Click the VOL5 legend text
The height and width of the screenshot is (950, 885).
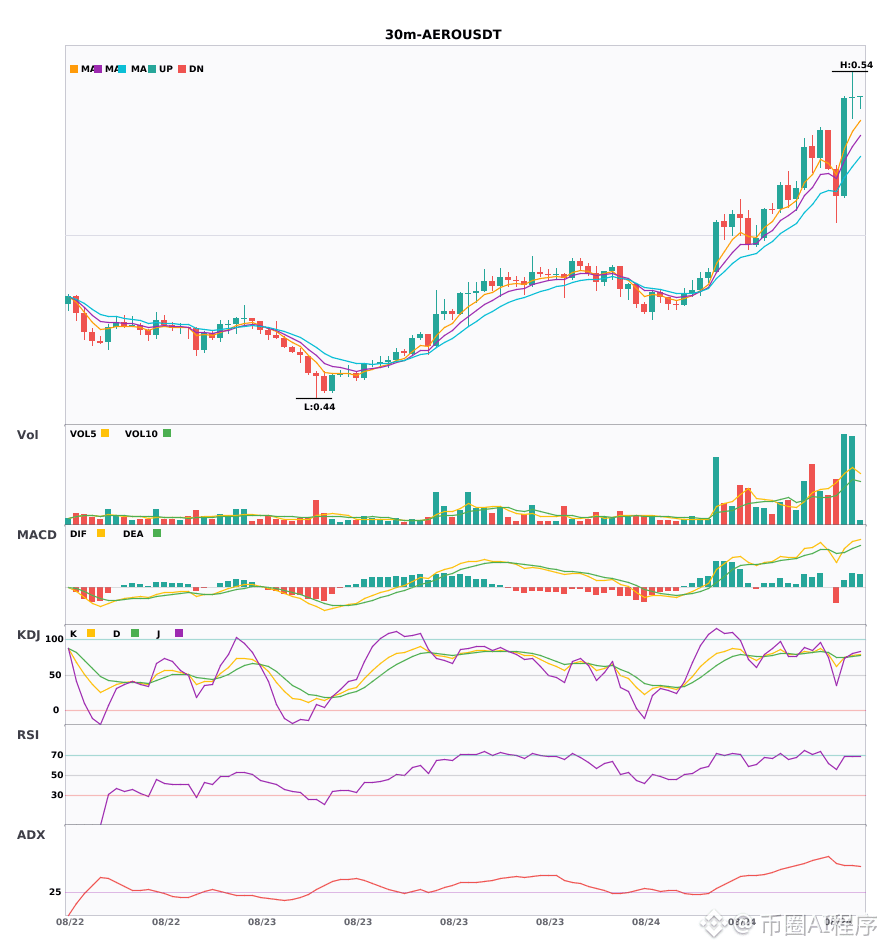[83, 434]
